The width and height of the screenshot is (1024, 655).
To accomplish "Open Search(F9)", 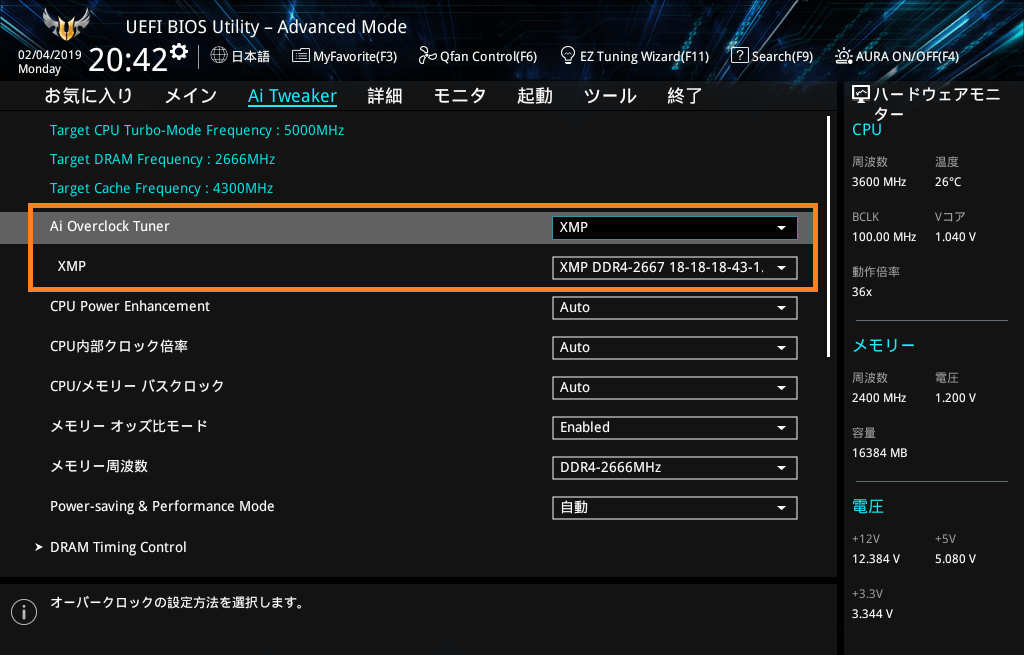I will tap(772, 56).
